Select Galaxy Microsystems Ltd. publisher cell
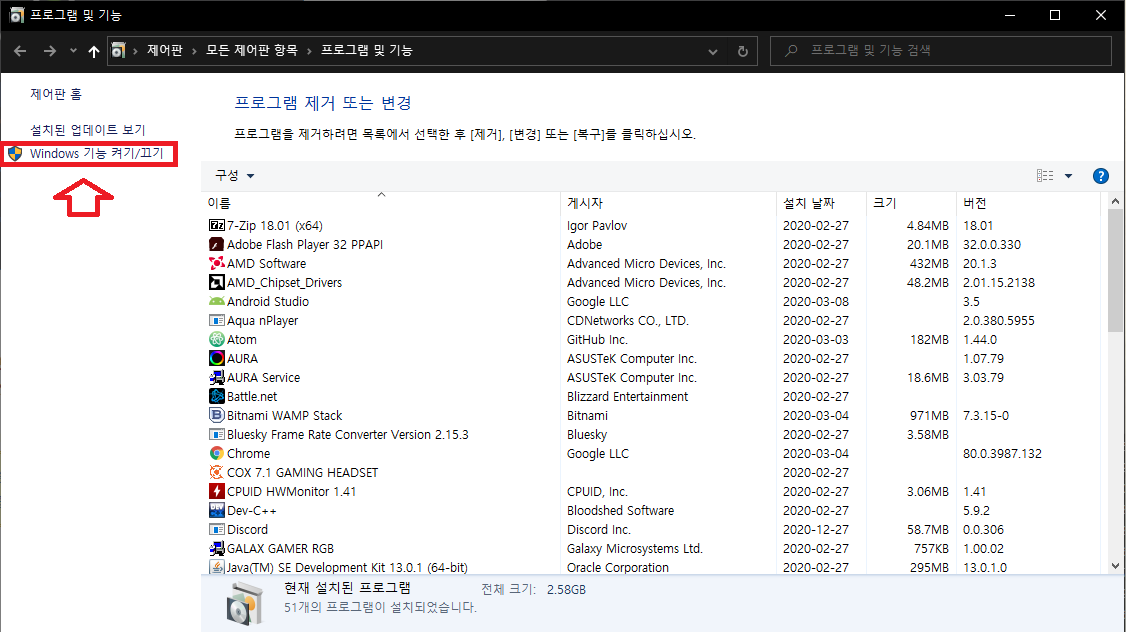Image resolution: width=1126 pixels, height=632 pixels. [x=635, y=549]
